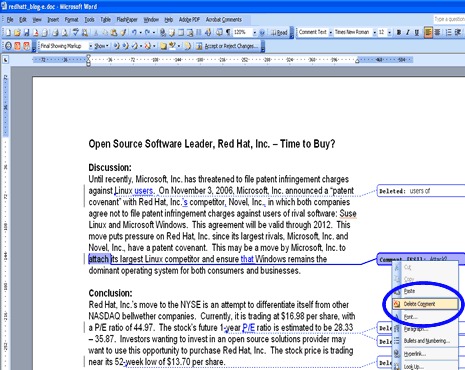Open the Show dropdown in Reviewing toolbar

[x=102, y=46]
